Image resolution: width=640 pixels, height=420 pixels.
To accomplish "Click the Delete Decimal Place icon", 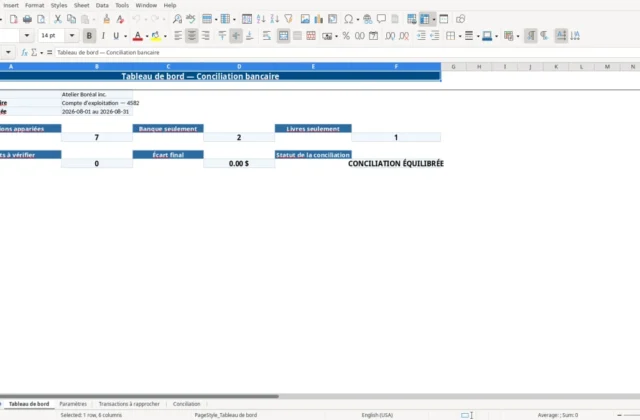I will 404,36.
